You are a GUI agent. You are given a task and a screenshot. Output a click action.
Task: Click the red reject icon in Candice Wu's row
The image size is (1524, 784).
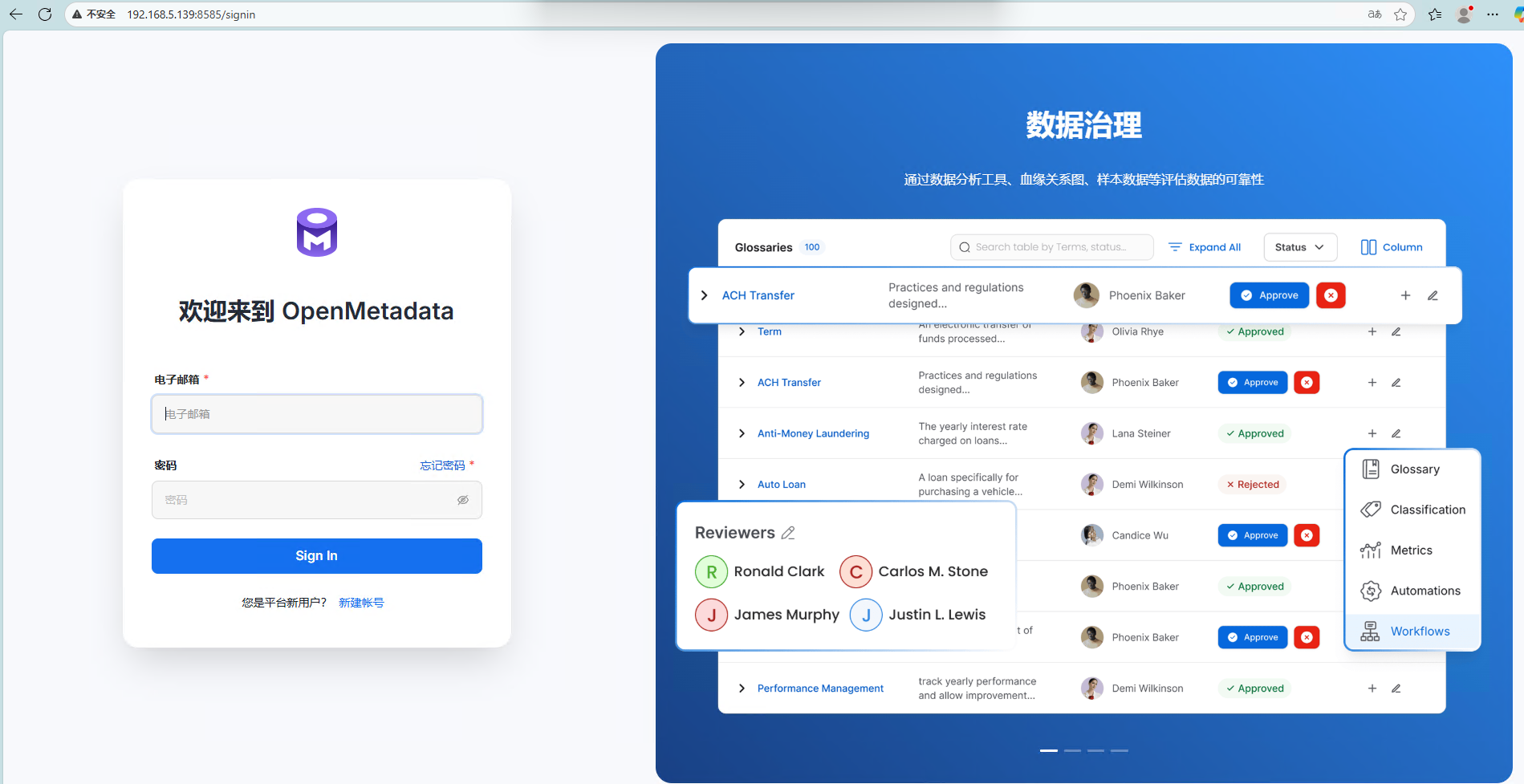pos(1307,535)
